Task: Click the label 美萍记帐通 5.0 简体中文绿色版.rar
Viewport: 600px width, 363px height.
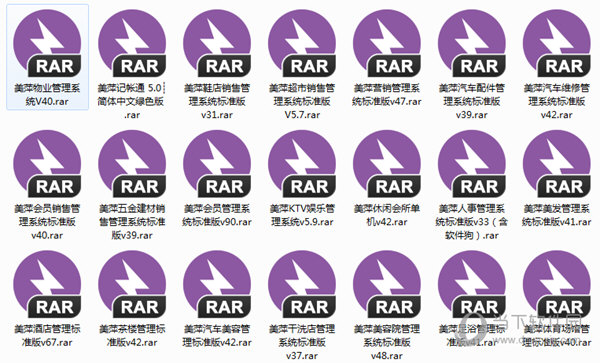Action: 132,101
